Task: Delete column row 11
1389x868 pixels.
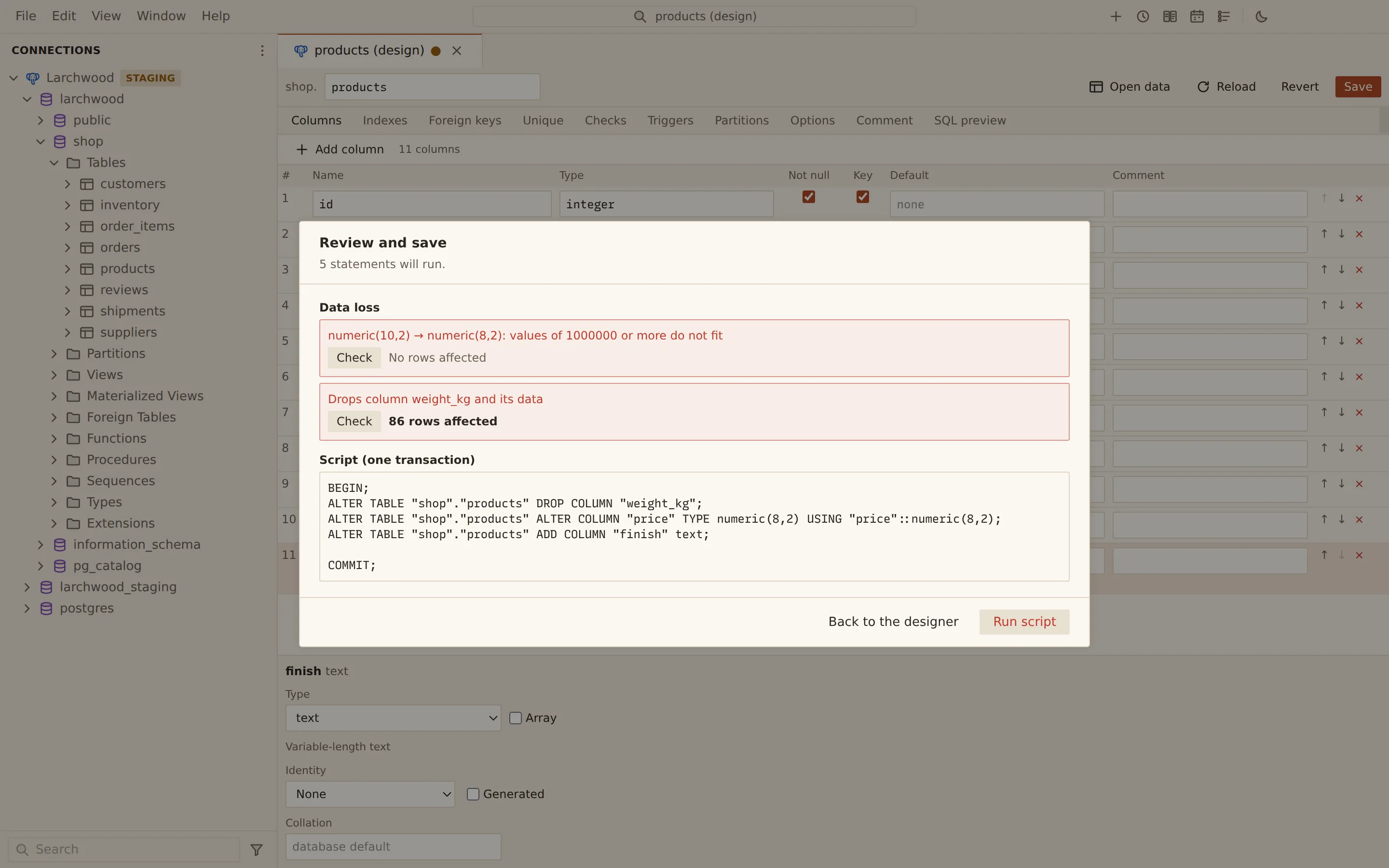Action: click(x=1359, y=555)
